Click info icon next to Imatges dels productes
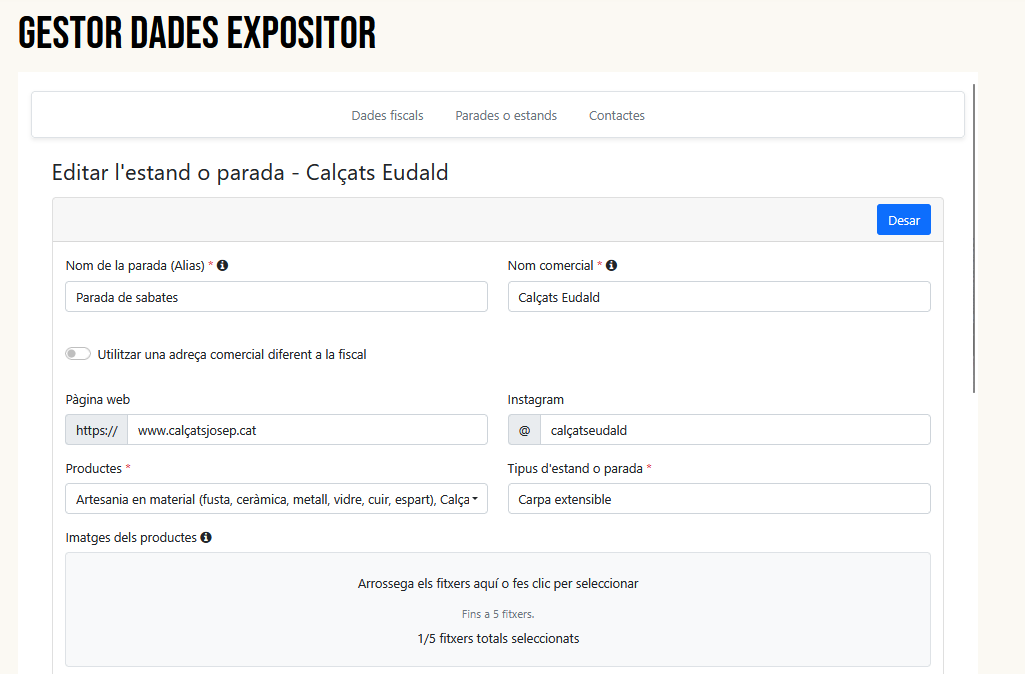 206,538
